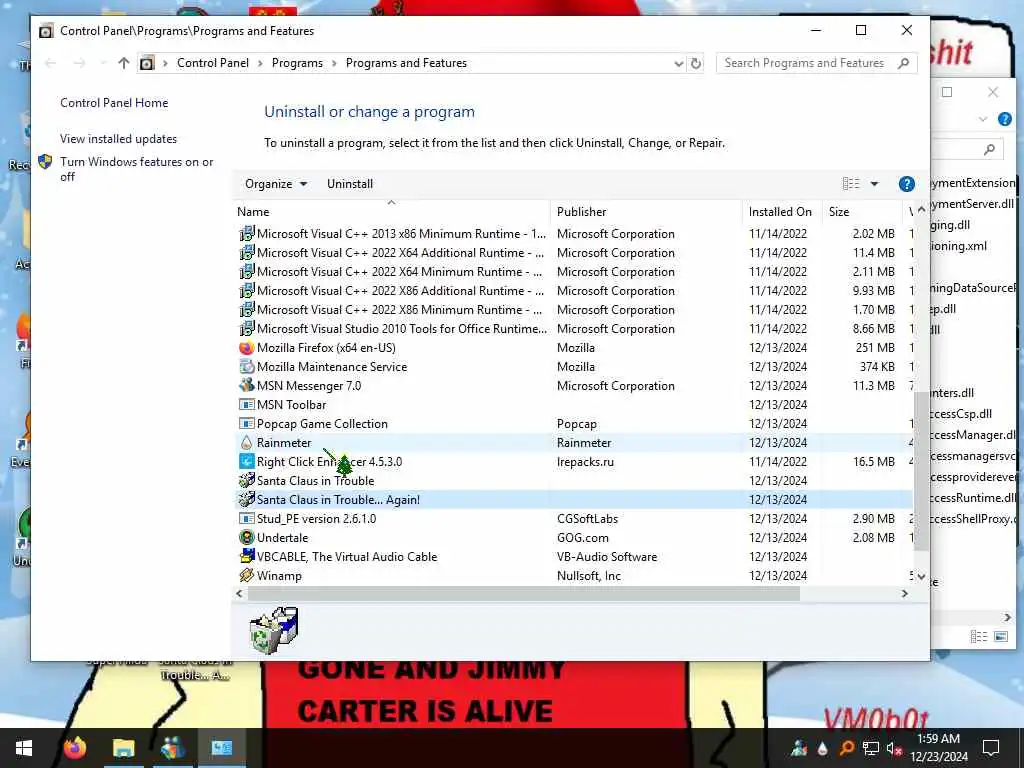
Task: Open the Windows Start menu
Action: 24,748
